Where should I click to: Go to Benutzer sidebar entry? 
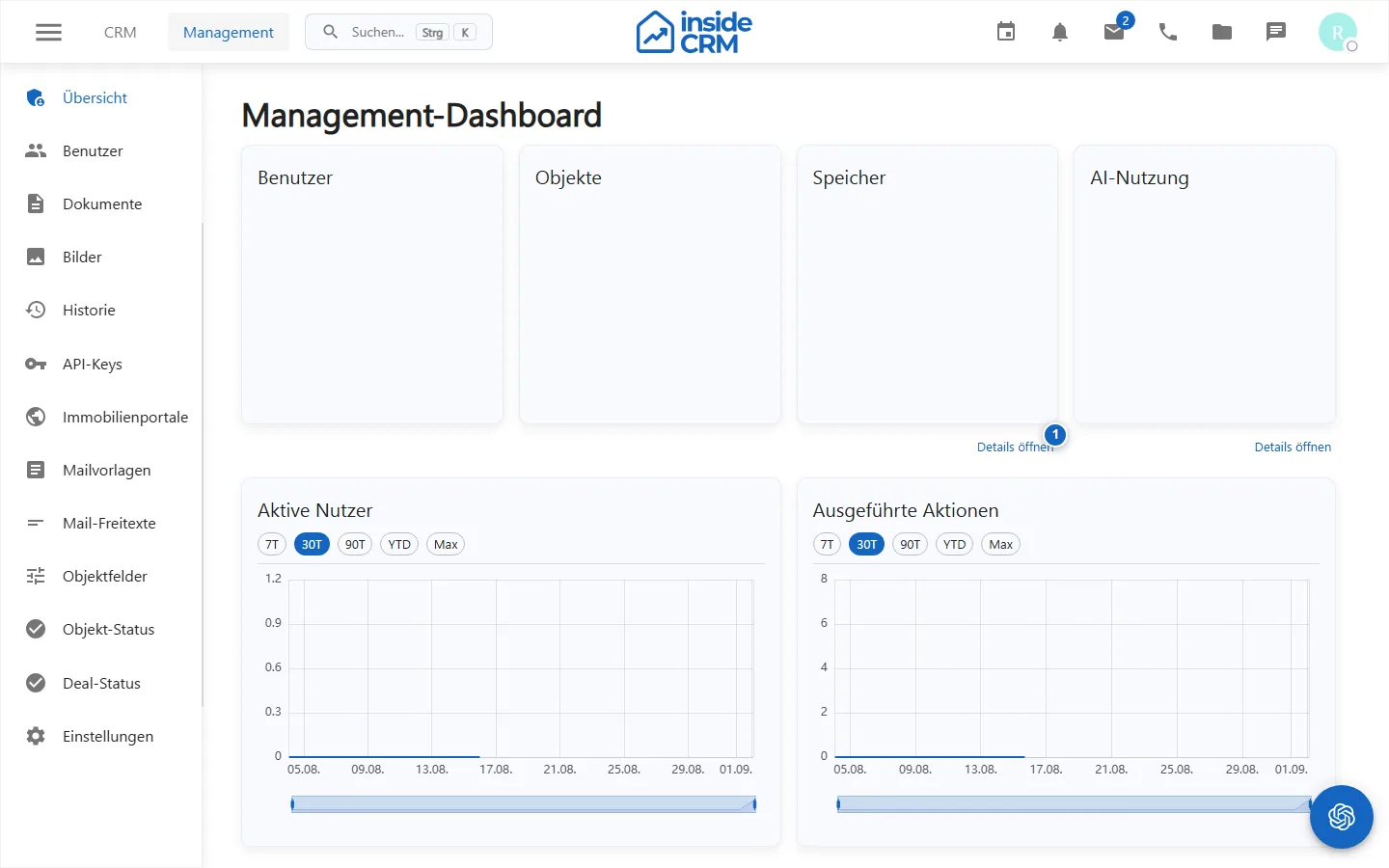pyautogui.click(x=101, y=150)
